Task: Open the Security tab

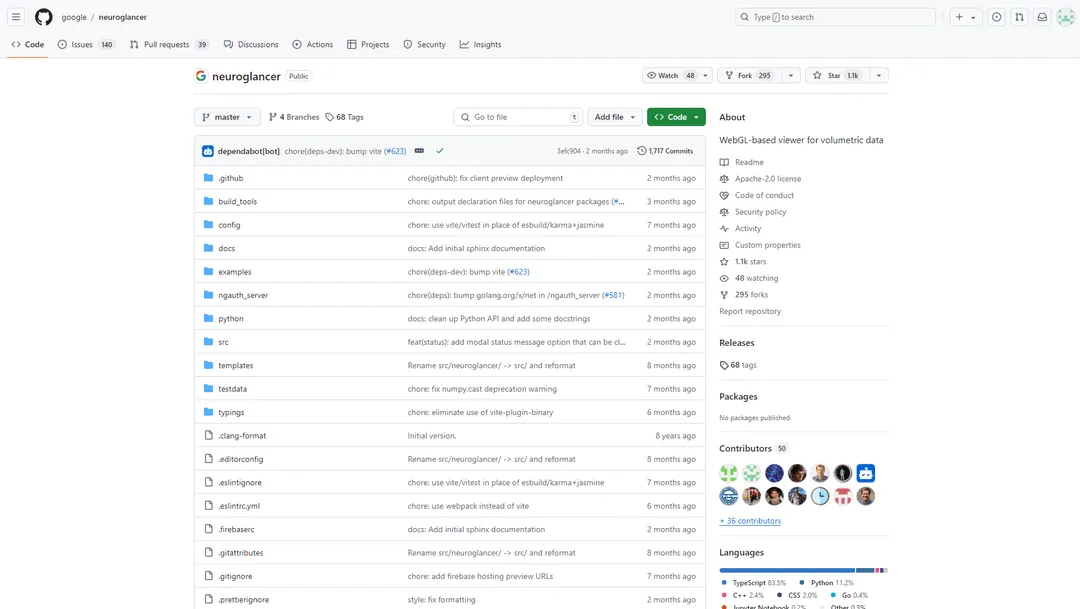Action: point(424,45)
